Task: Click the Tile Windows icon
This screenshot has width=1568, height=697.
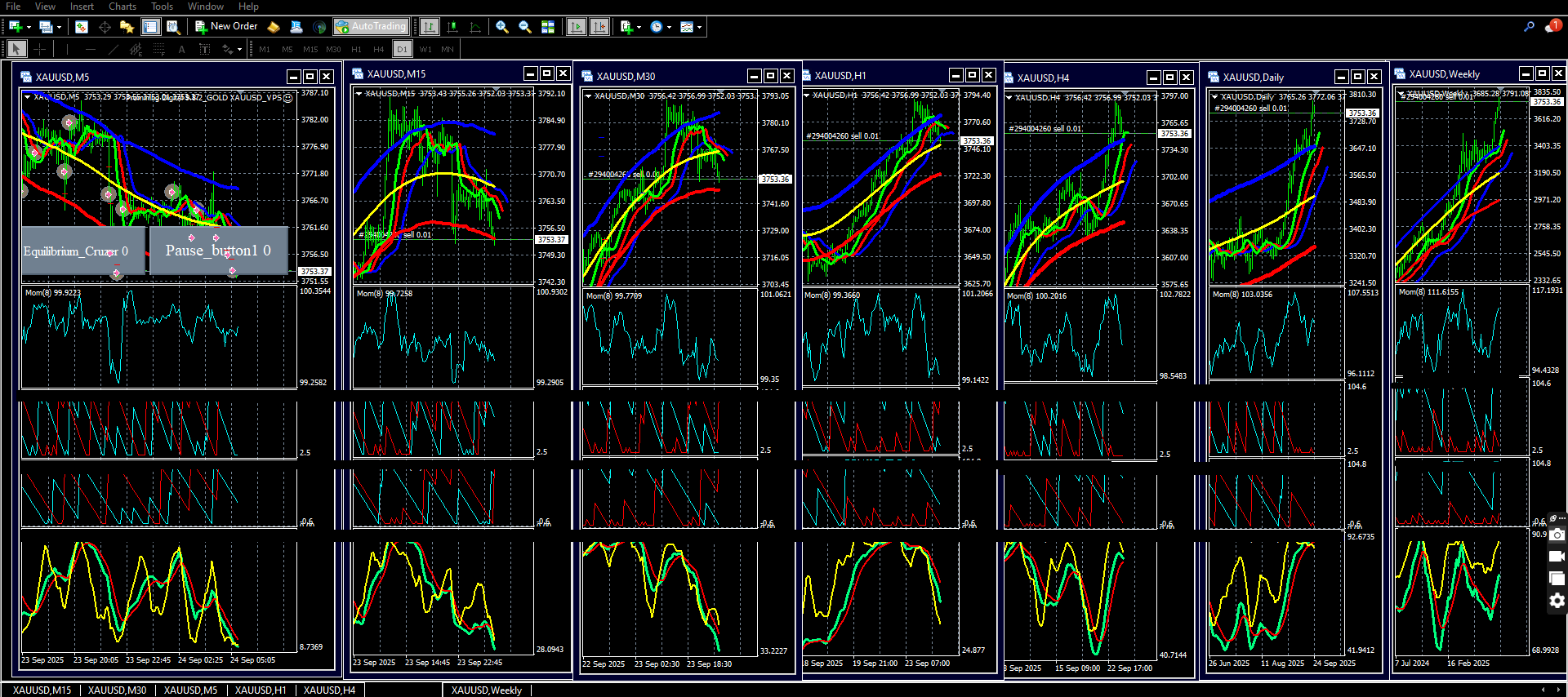Action: (548, 27)
